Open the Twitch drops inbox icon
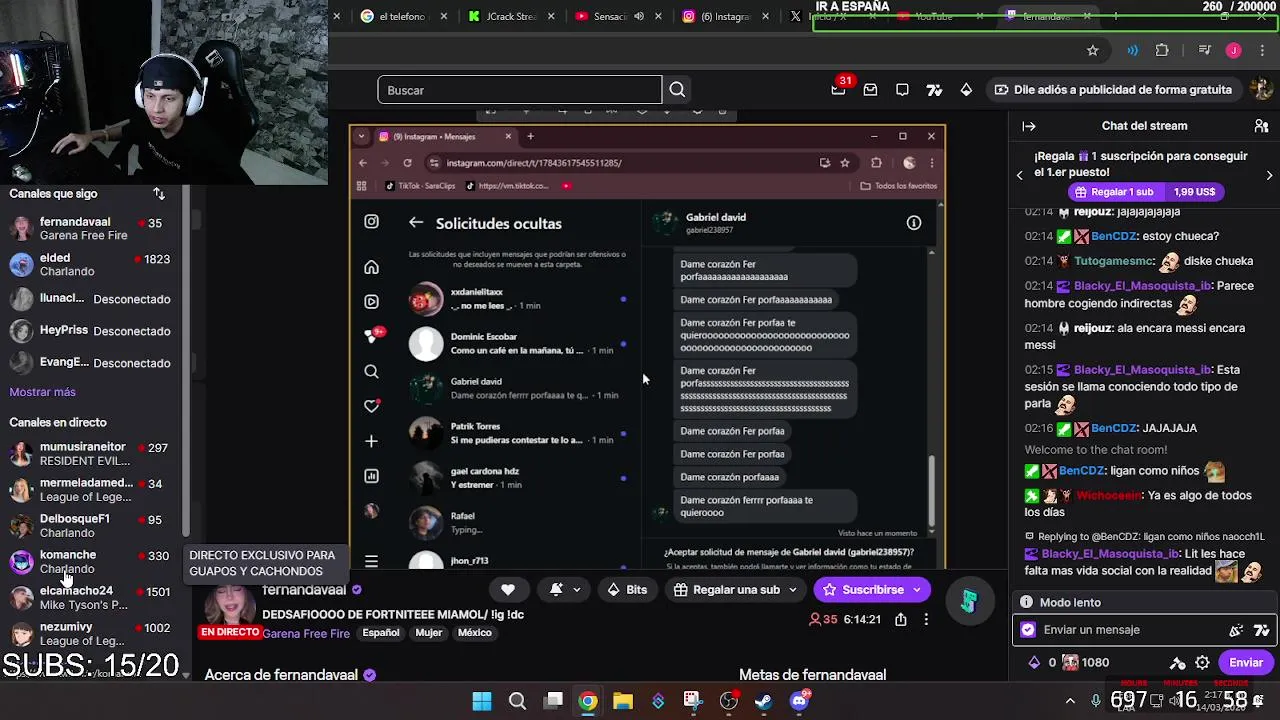This screenshot has width=1280, height=720. pos(870,90)
